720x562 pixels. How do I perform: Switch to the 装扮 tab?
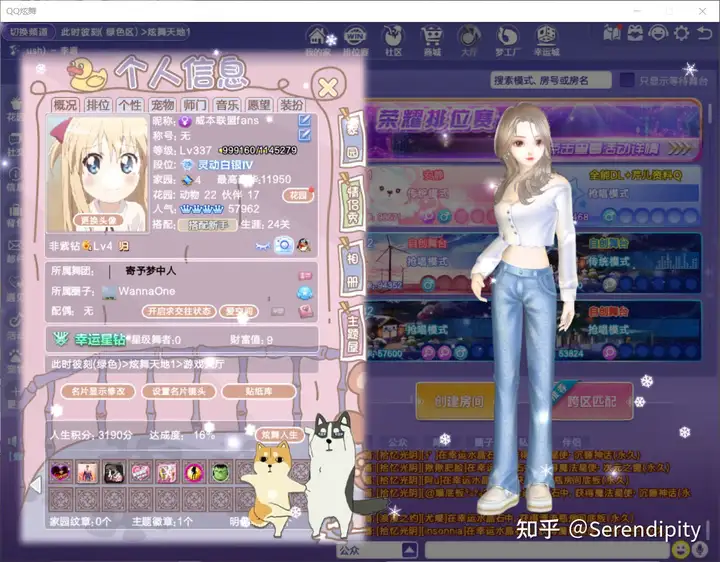point(292,105)
